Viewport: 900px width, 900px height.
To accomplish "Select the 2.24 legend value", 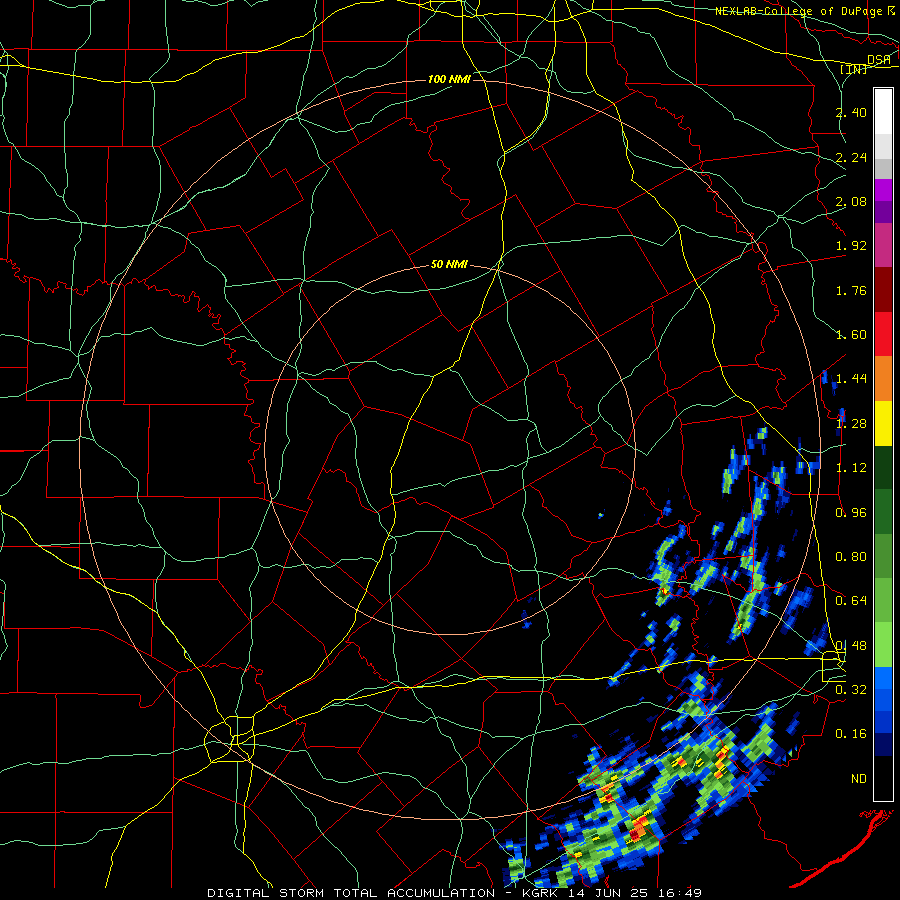I will point(851,157).
